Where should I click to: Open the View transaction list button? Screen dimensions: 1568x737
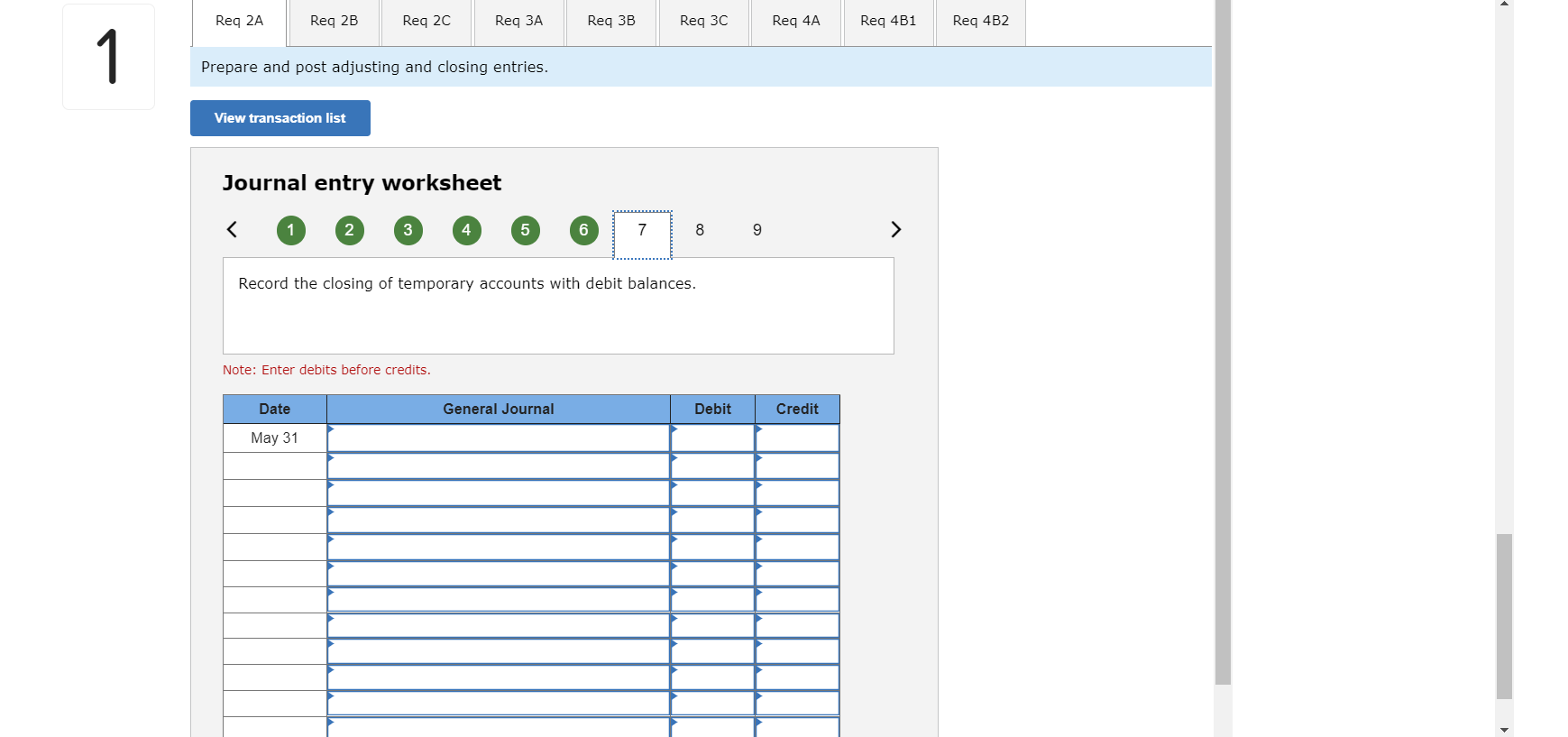[x=280, y=118]
